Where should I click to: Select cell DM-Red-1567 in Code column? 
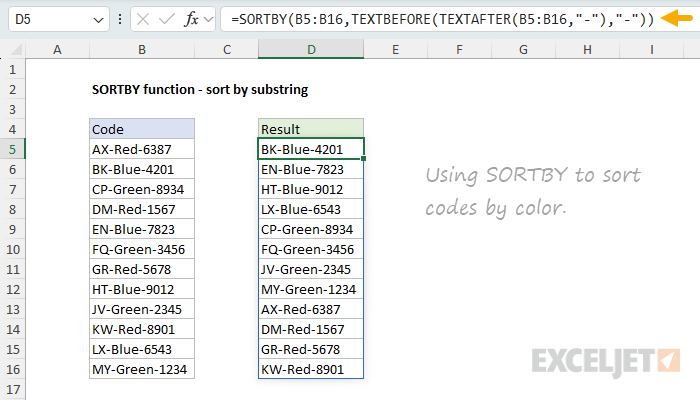click(x=142, y=209)
